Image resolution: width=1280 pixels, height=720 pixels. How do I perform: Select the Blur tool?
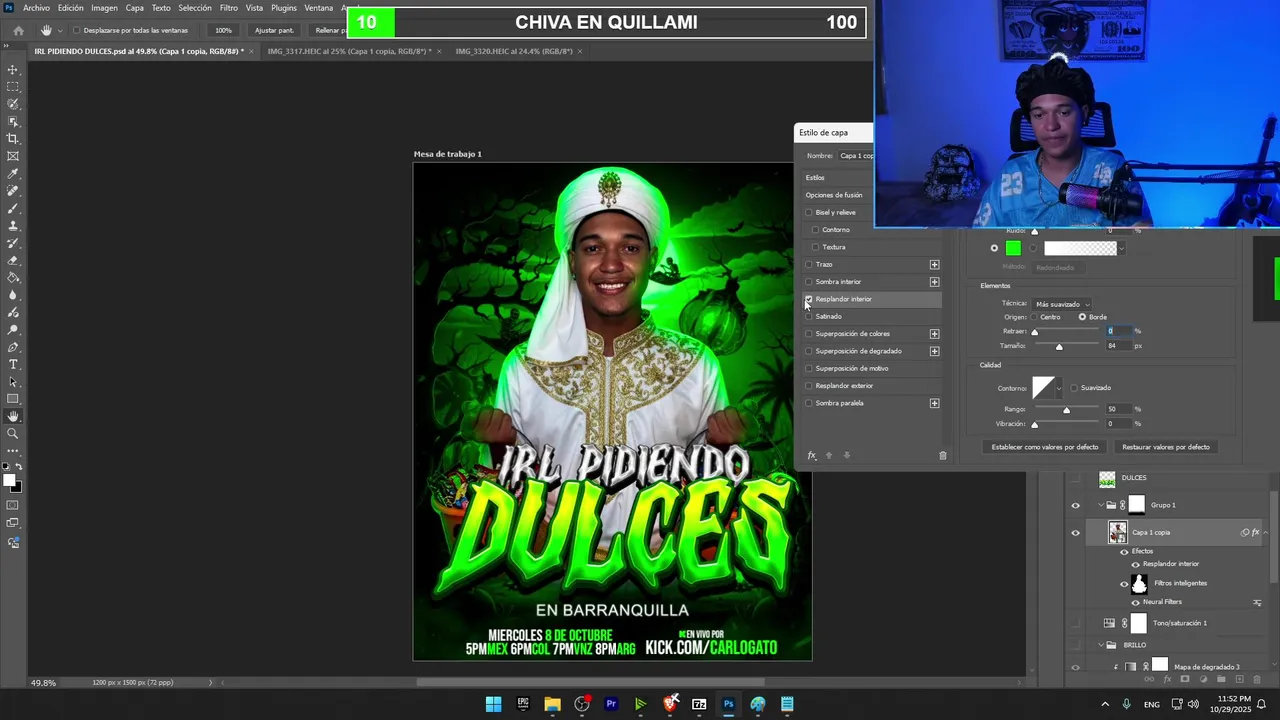(x=13, y=295)
